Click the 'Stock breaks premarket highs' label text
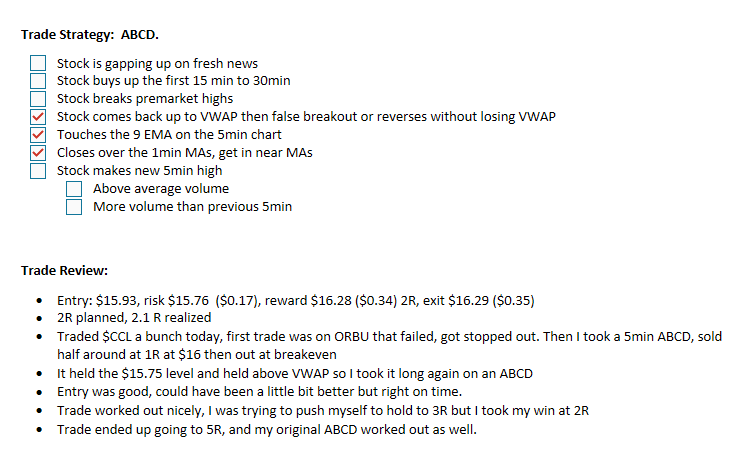Screen dimensions: 750x453 pos(144,99)
